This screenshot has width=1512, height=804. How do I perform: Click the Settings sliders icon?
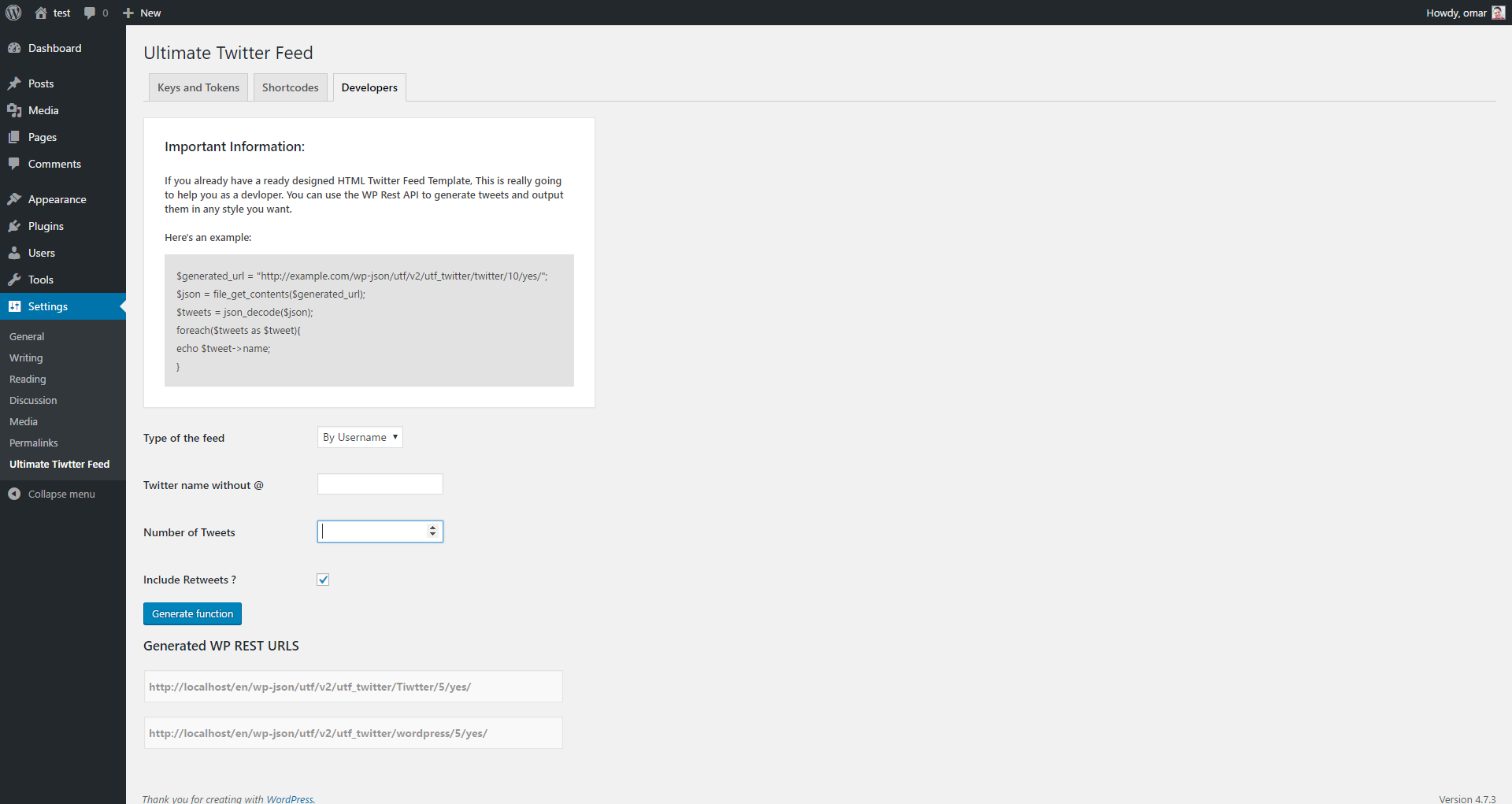pos(14,306)
